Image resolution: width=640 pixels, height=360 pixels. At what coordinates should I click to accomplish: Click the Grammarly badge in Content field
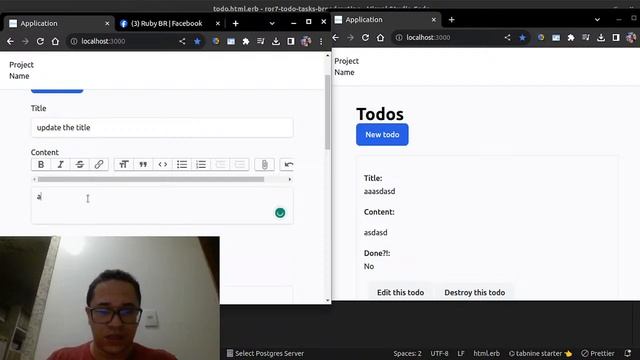(280, 213)
